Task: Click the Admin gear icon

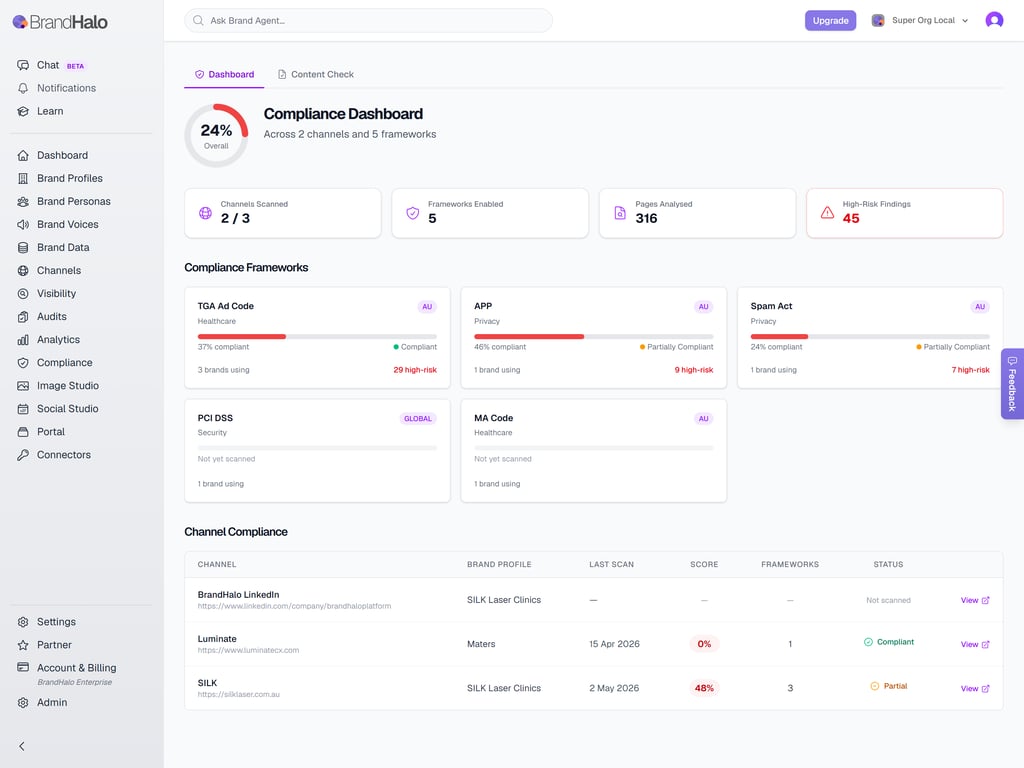Action: [23, 703]
